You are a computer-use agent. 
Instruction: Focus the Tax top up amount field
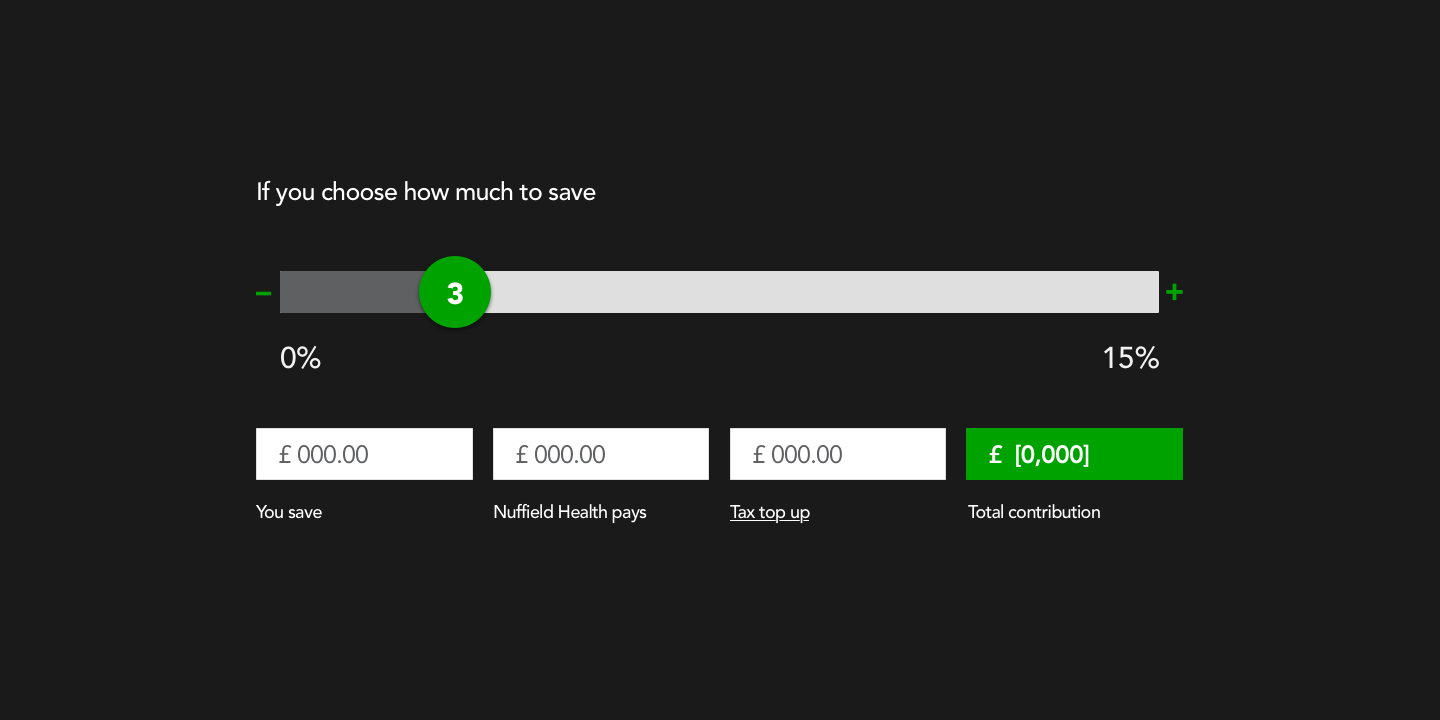(x=838, y=454)
